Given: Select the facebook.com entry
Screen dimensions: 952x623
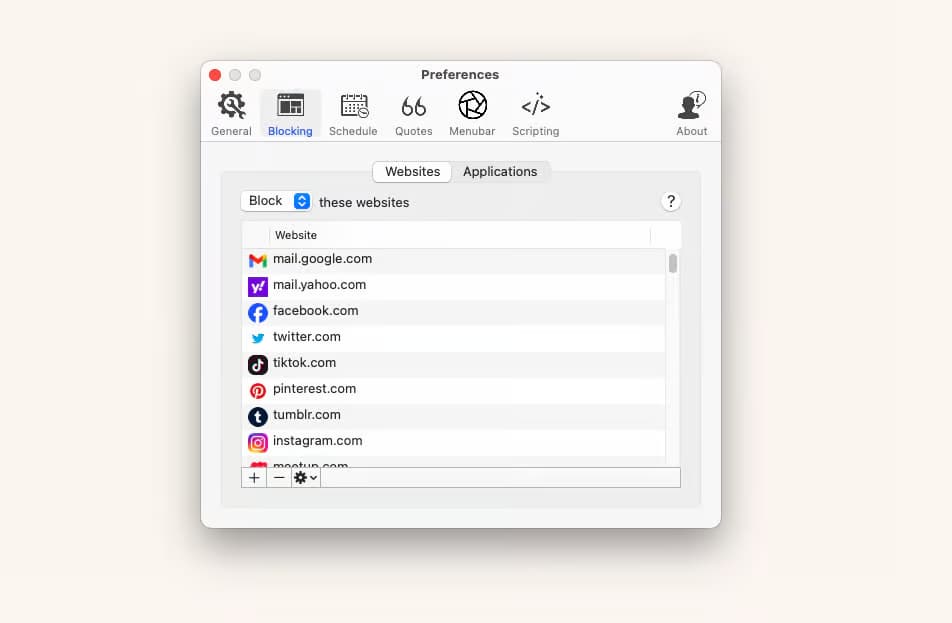Looking at the screenshot, I should click(x=315, y=311).
